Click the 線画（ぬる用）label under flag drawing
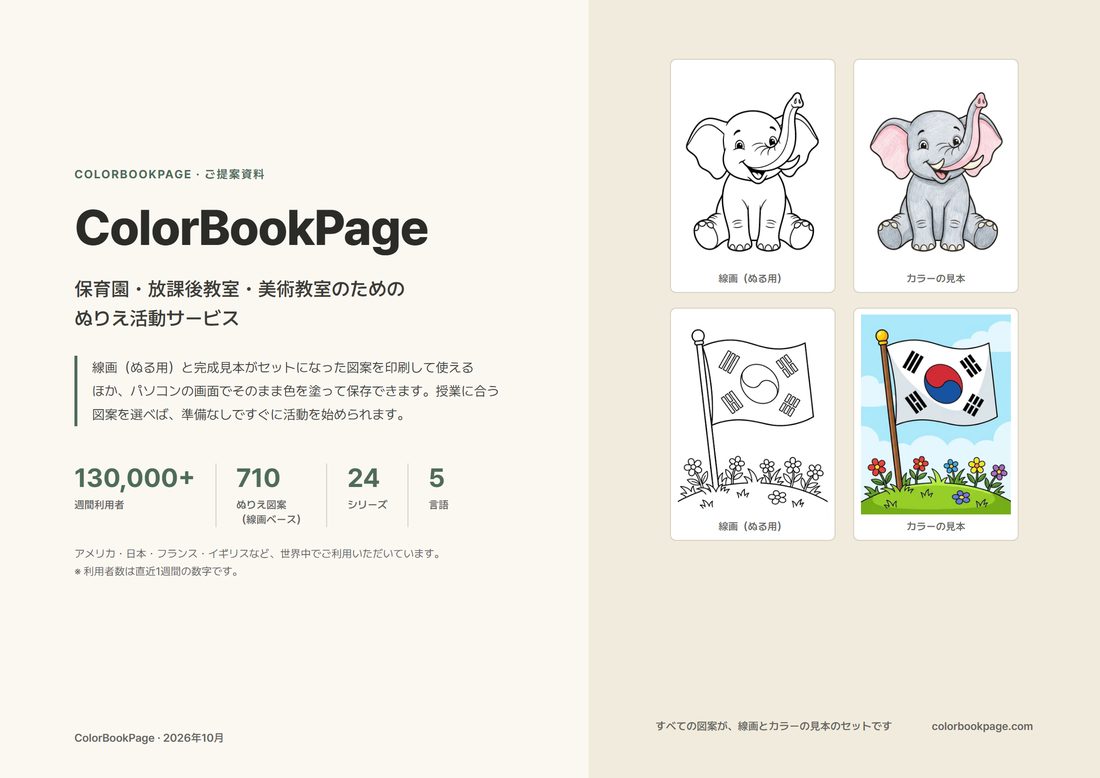This screenshot has width=1100, height=778. [x=750, y=526]
